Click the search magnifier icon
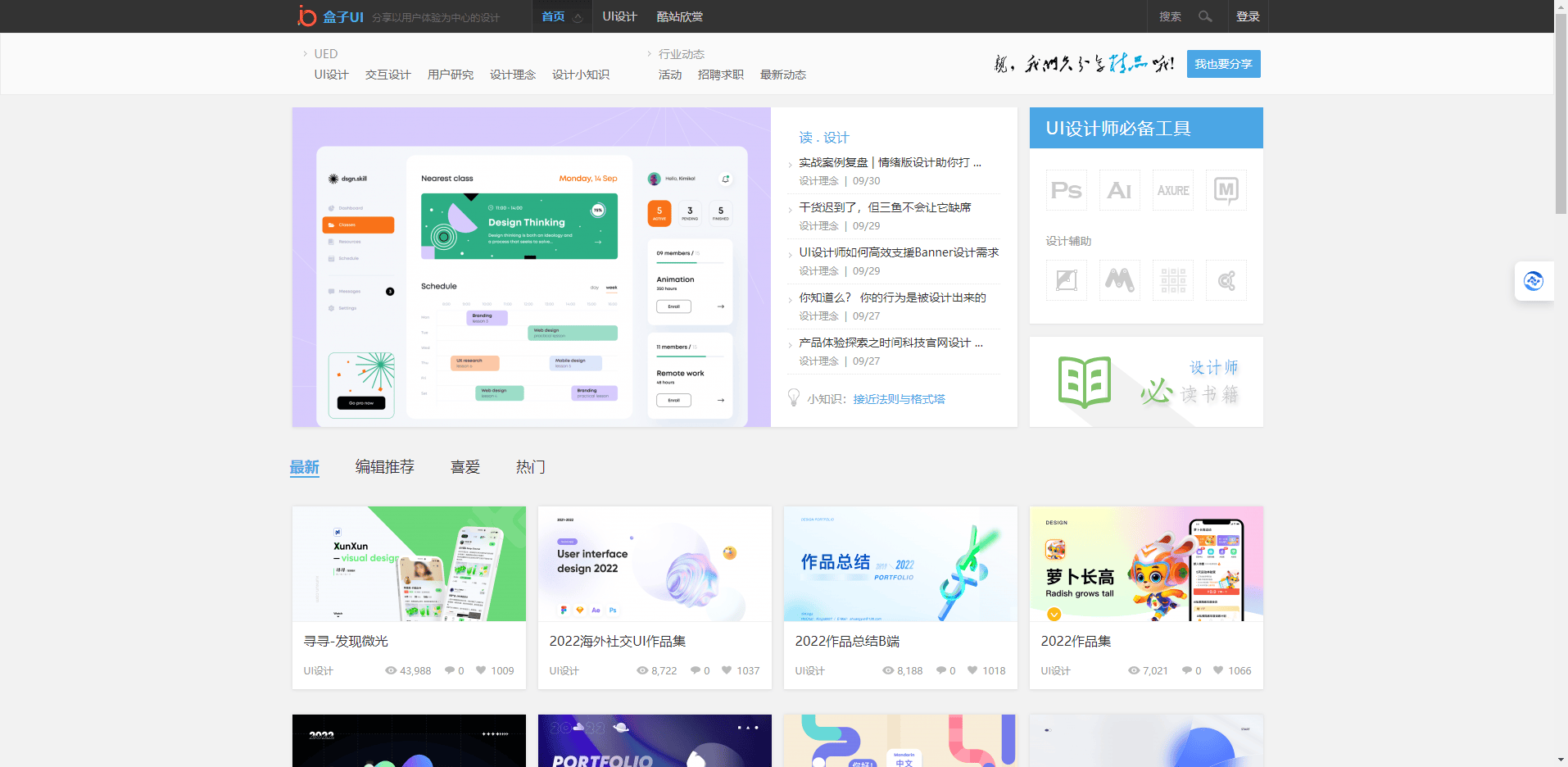 [1204, 16]
